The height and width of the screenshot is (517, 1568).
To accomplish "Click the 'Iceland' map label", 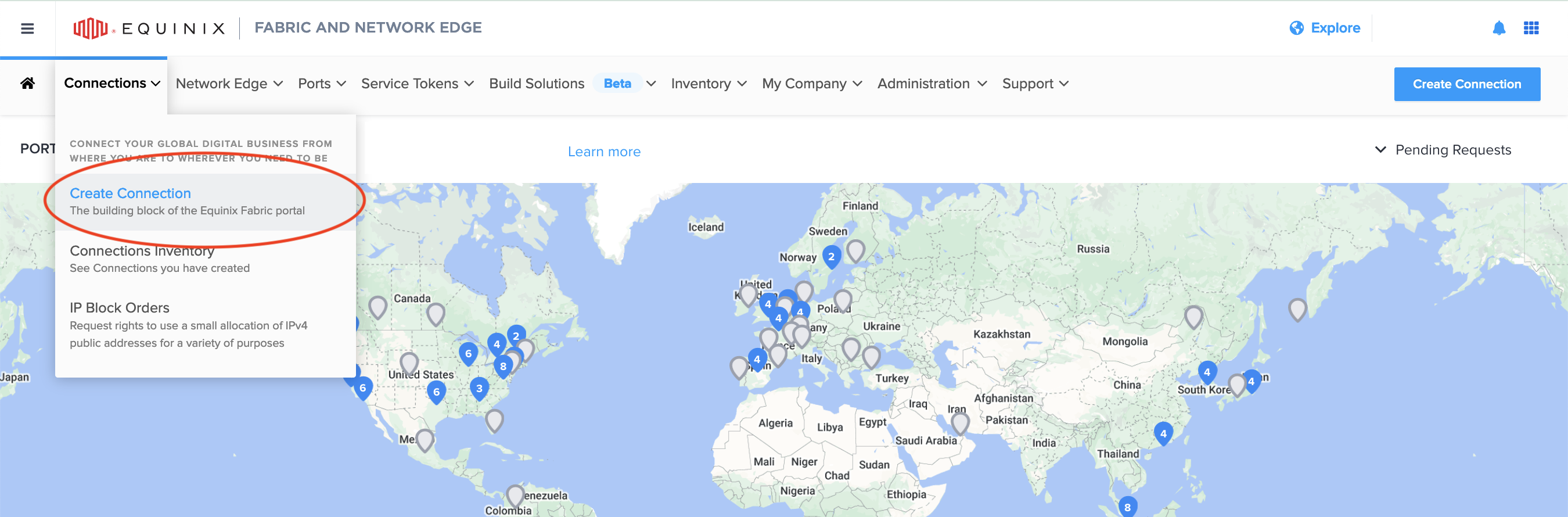I will (706, 227).
